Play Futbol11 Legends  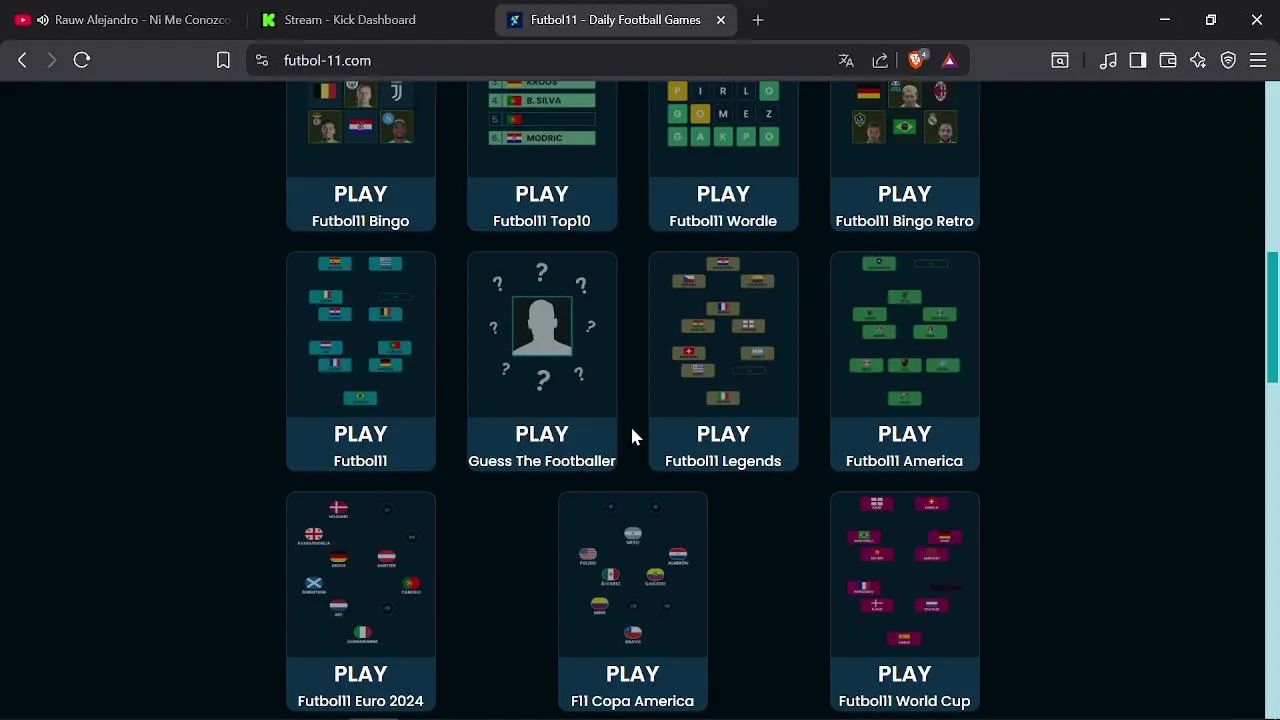723,445
